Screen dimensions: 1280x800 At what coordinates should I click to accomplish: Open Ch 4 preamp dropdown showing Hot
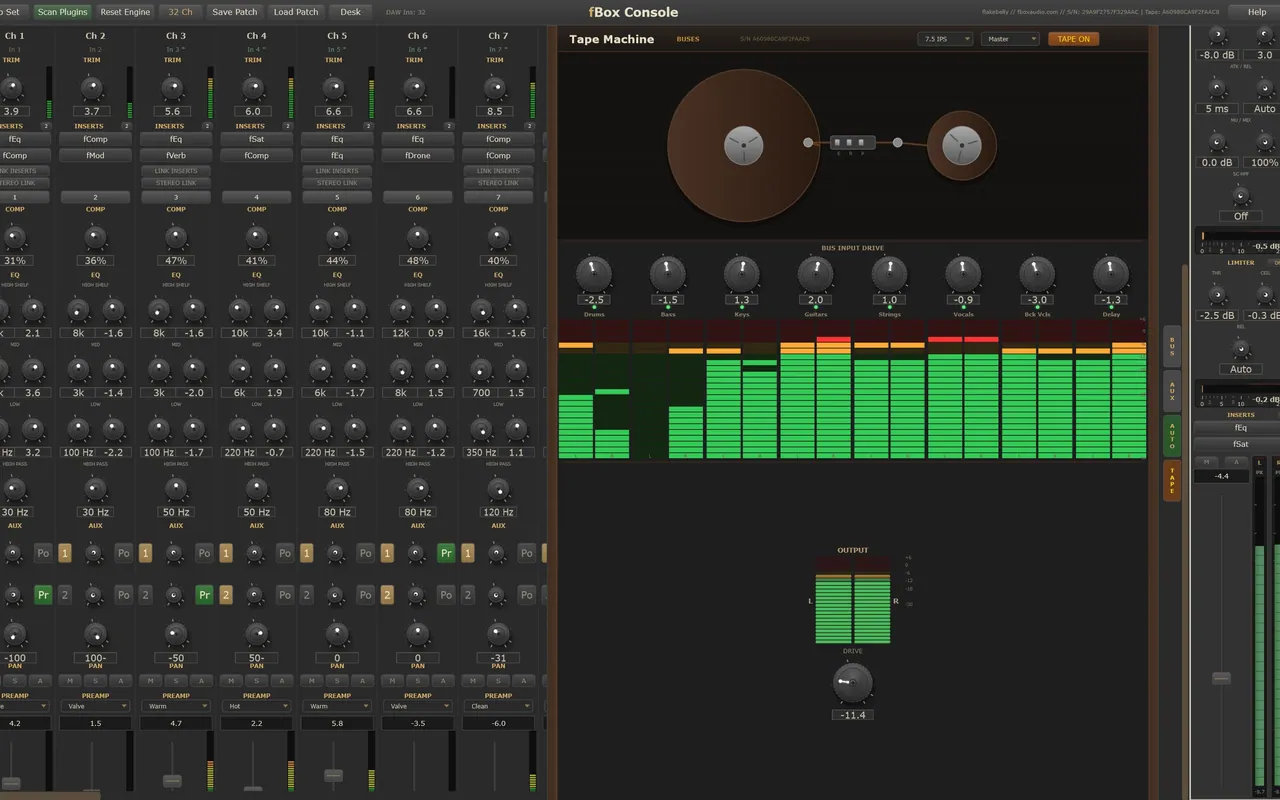point(257,706)
